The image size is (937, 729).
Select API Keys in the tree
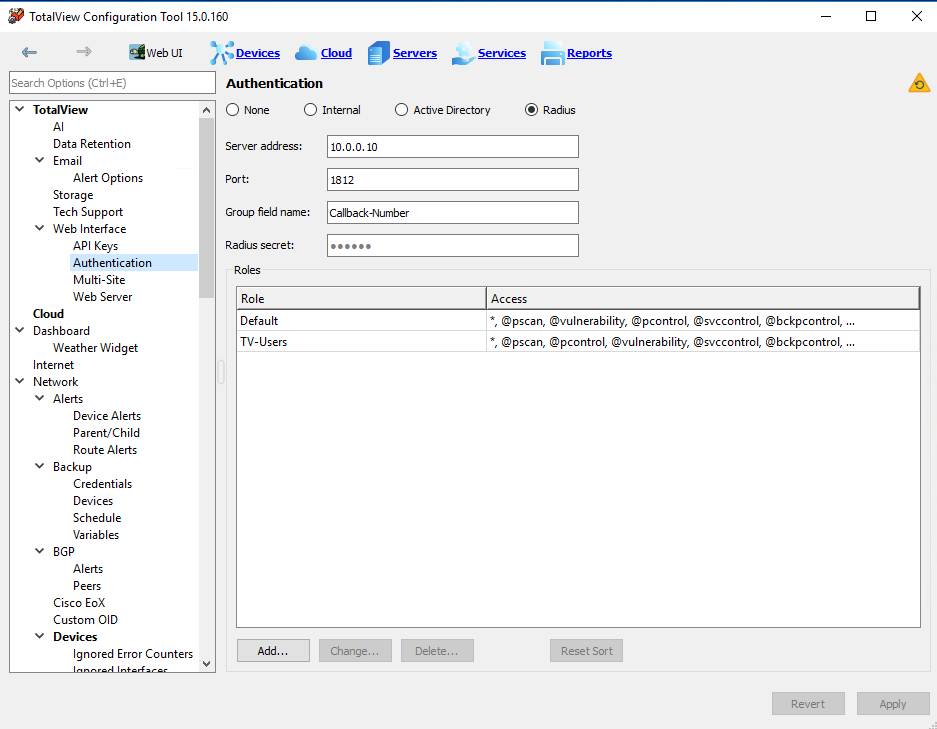(x=96, y=246)
